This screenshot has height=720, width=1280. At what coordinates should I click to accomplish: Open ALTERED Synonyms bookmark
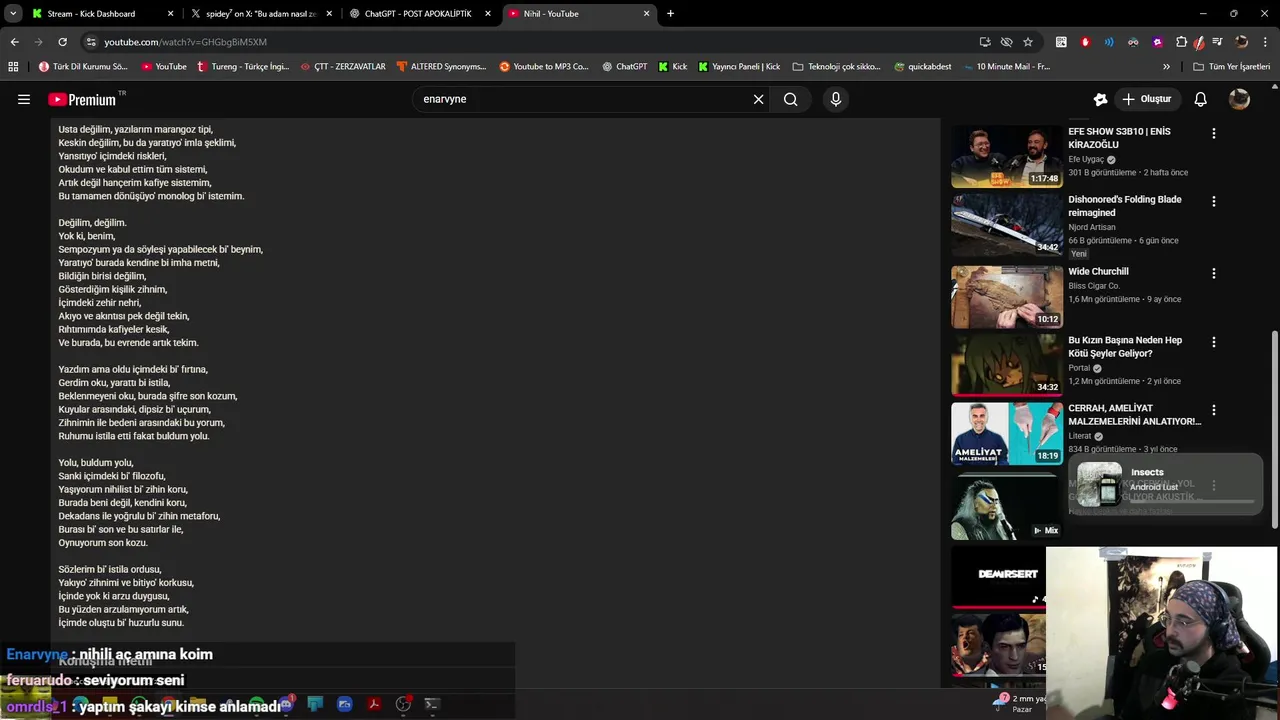tap(441, 67)
